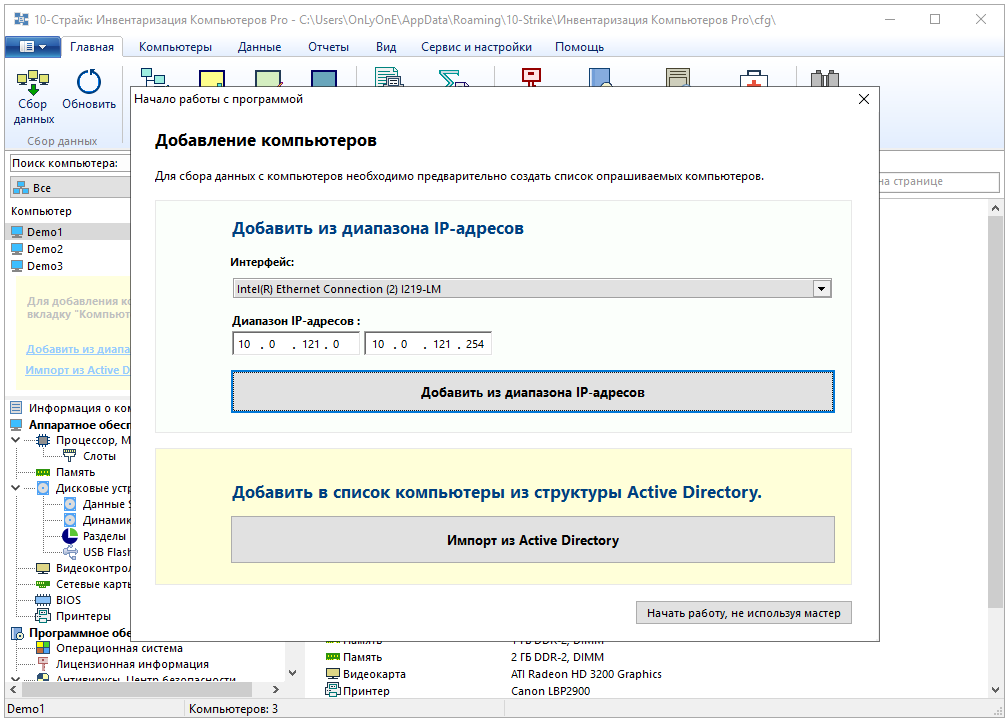Viewport: 1008px width, 720px height.
Task: Click the Обновить refresh icon
Action: tap(89, 82)
